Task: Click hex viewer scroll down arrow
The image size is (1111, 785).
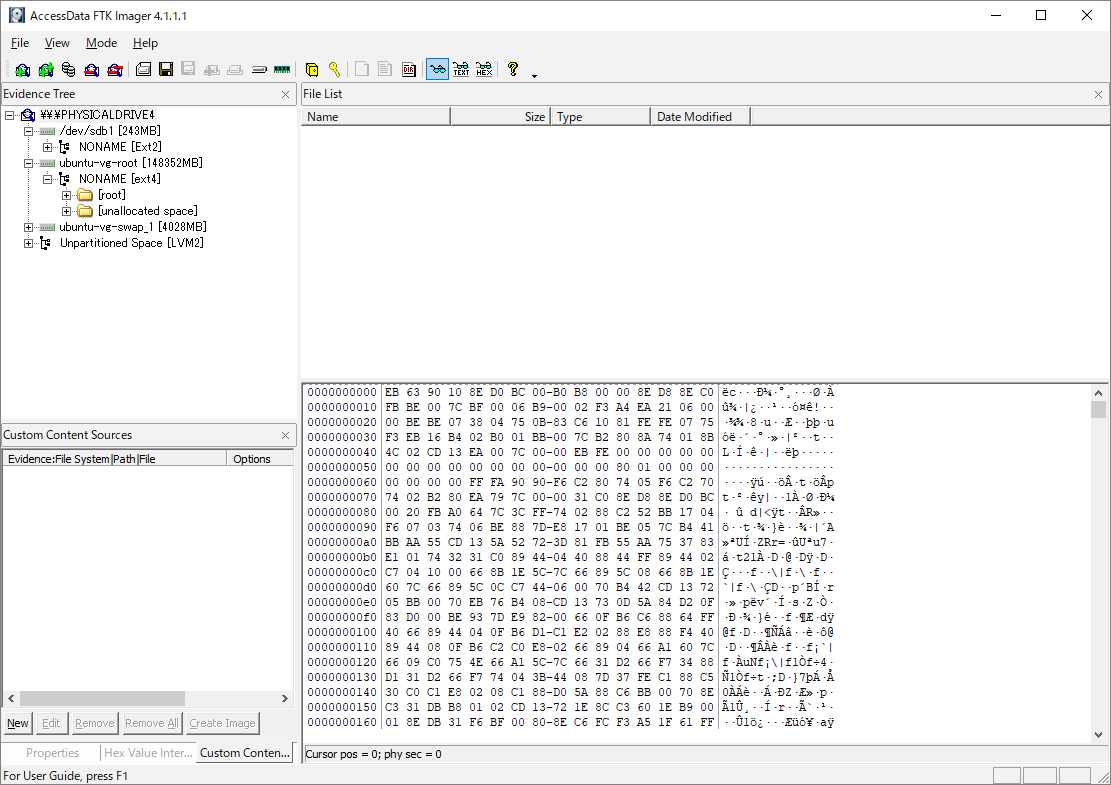Action: (x=1098, y=735)
